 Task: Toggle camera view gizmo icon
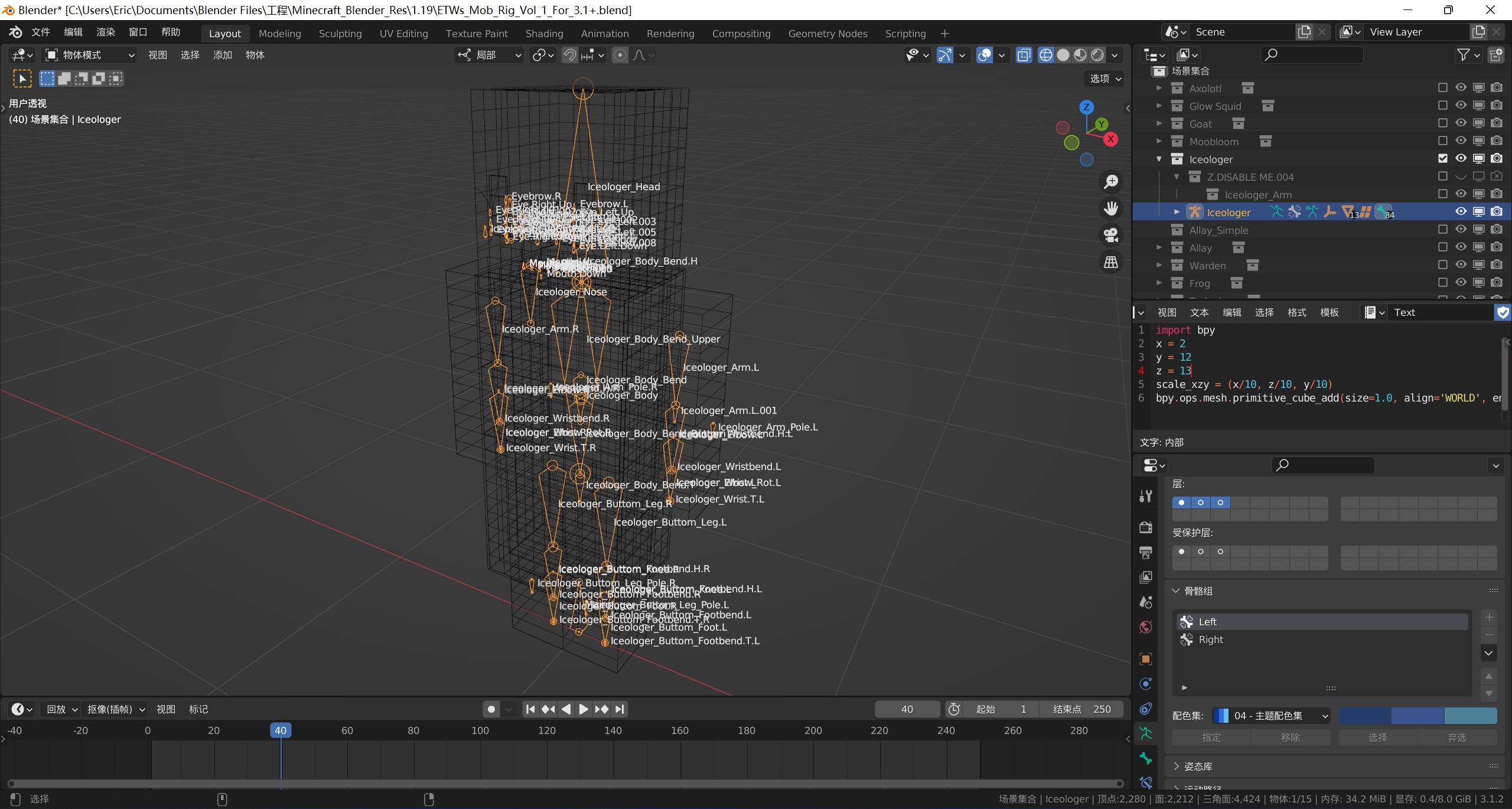(x=1111, y=235)
